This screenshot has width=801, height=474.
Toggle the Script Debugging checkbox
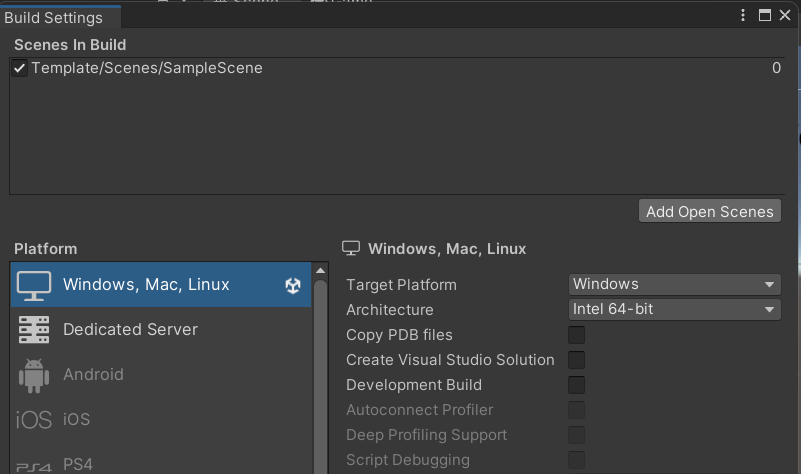(x=576, y=460)
